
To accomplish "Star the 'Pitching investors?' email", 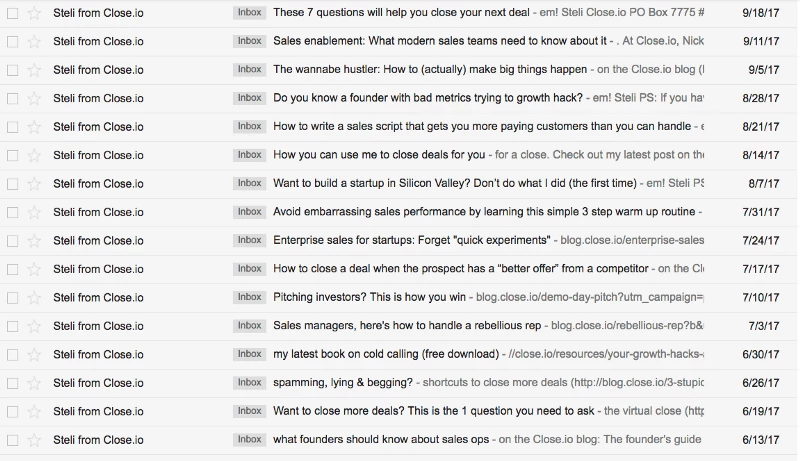I will 35,297.
